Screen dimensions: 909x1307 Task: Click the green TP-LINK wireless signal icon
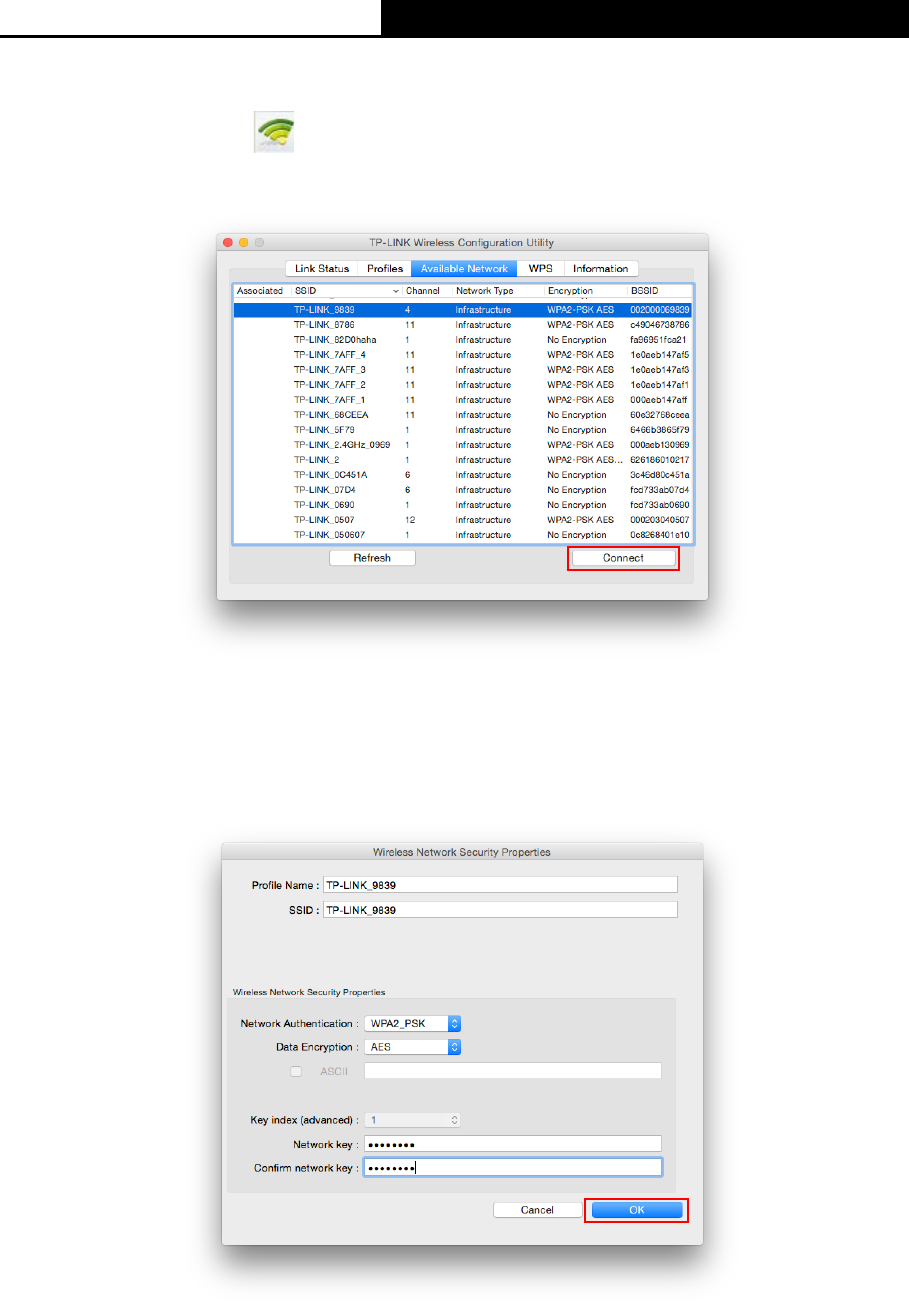(273, 132)
